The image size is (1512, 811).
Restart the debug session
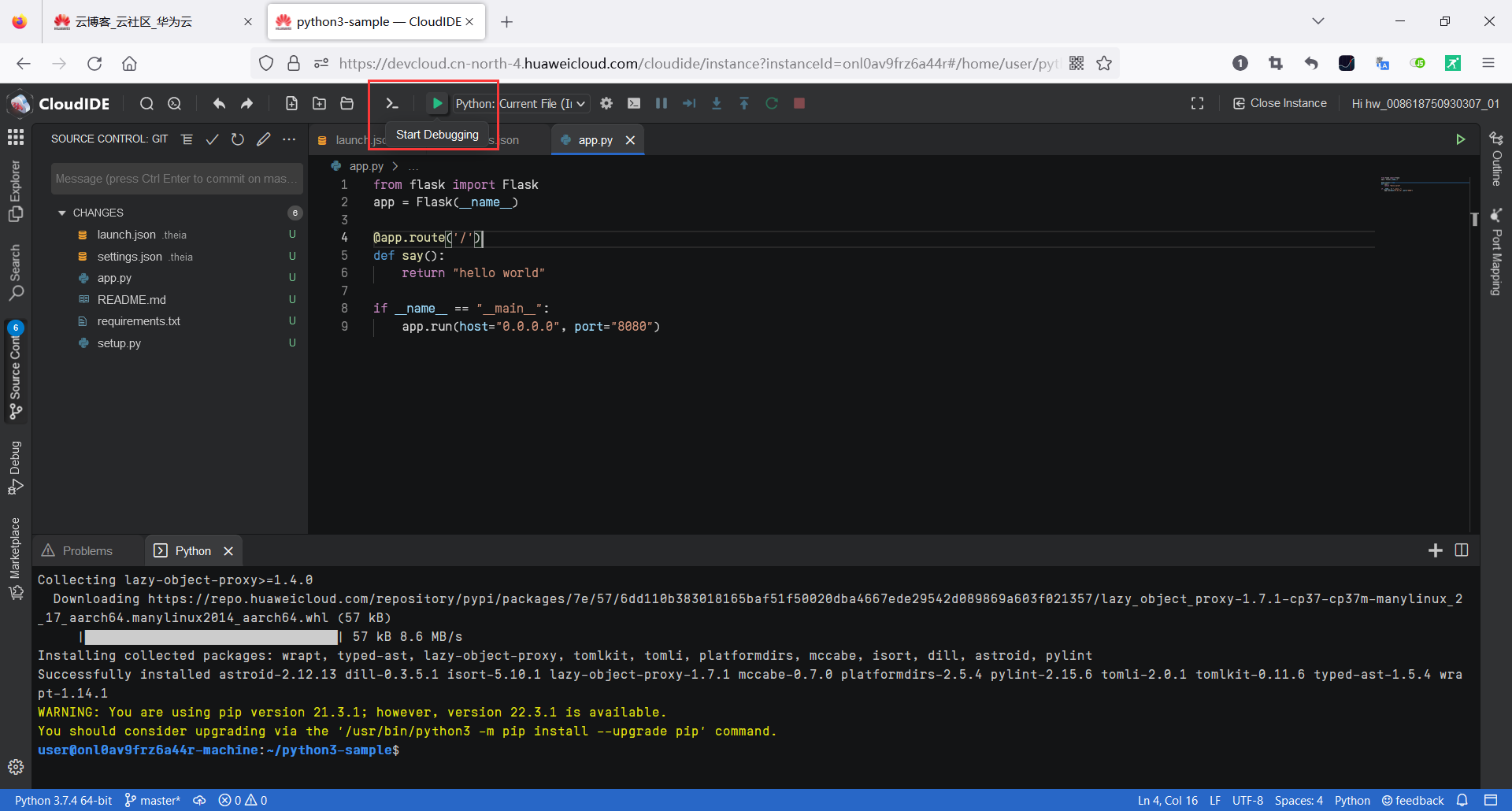[772, 103]
